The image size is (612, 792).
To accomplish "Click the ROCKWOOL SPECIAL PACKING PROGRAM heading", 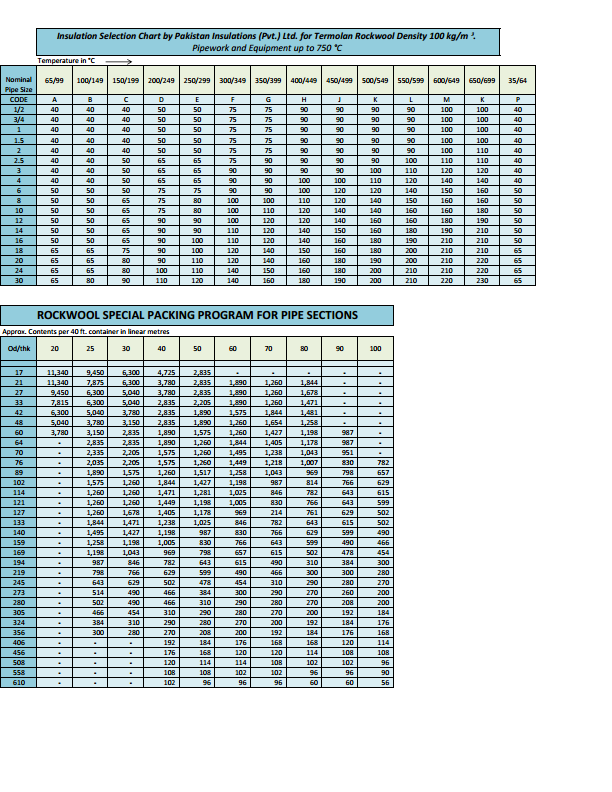I will click(x=206, y=315).
